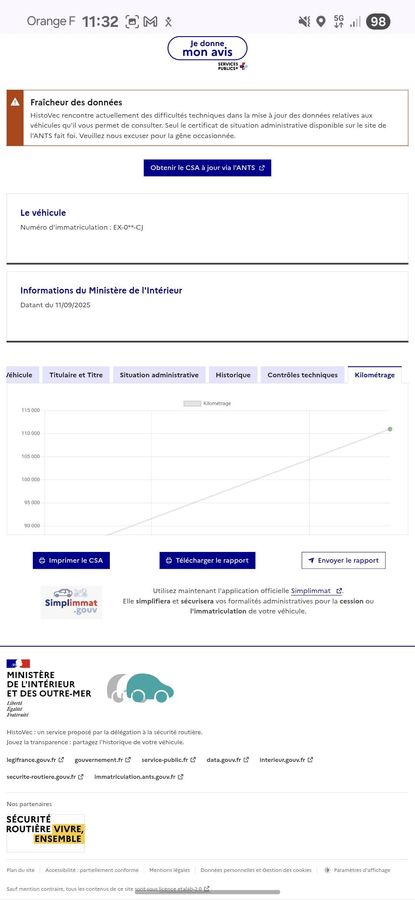Switch to the 'Titulaire et Titre' tab
This screenshot has height=900, width=415.
76,375
